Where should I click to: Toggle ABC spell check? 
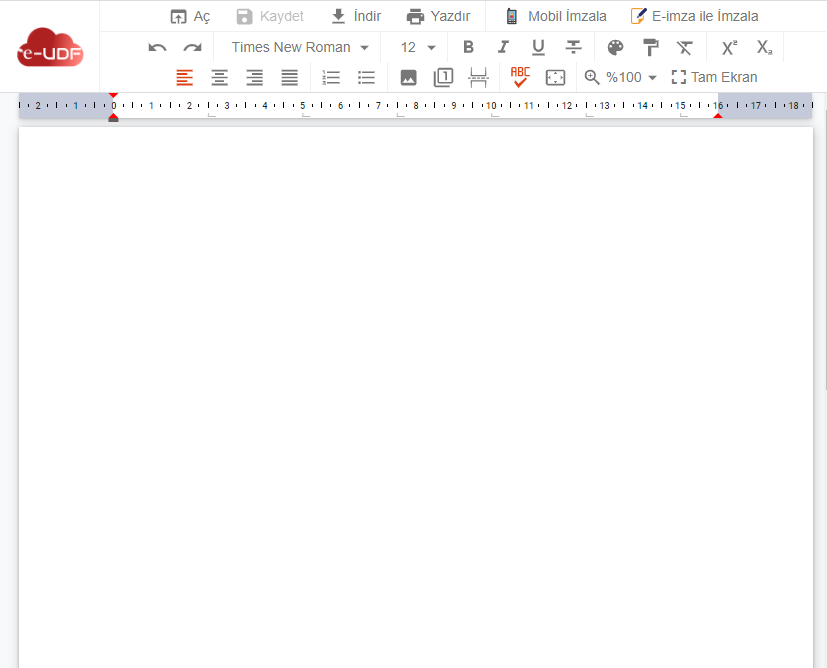520,77
